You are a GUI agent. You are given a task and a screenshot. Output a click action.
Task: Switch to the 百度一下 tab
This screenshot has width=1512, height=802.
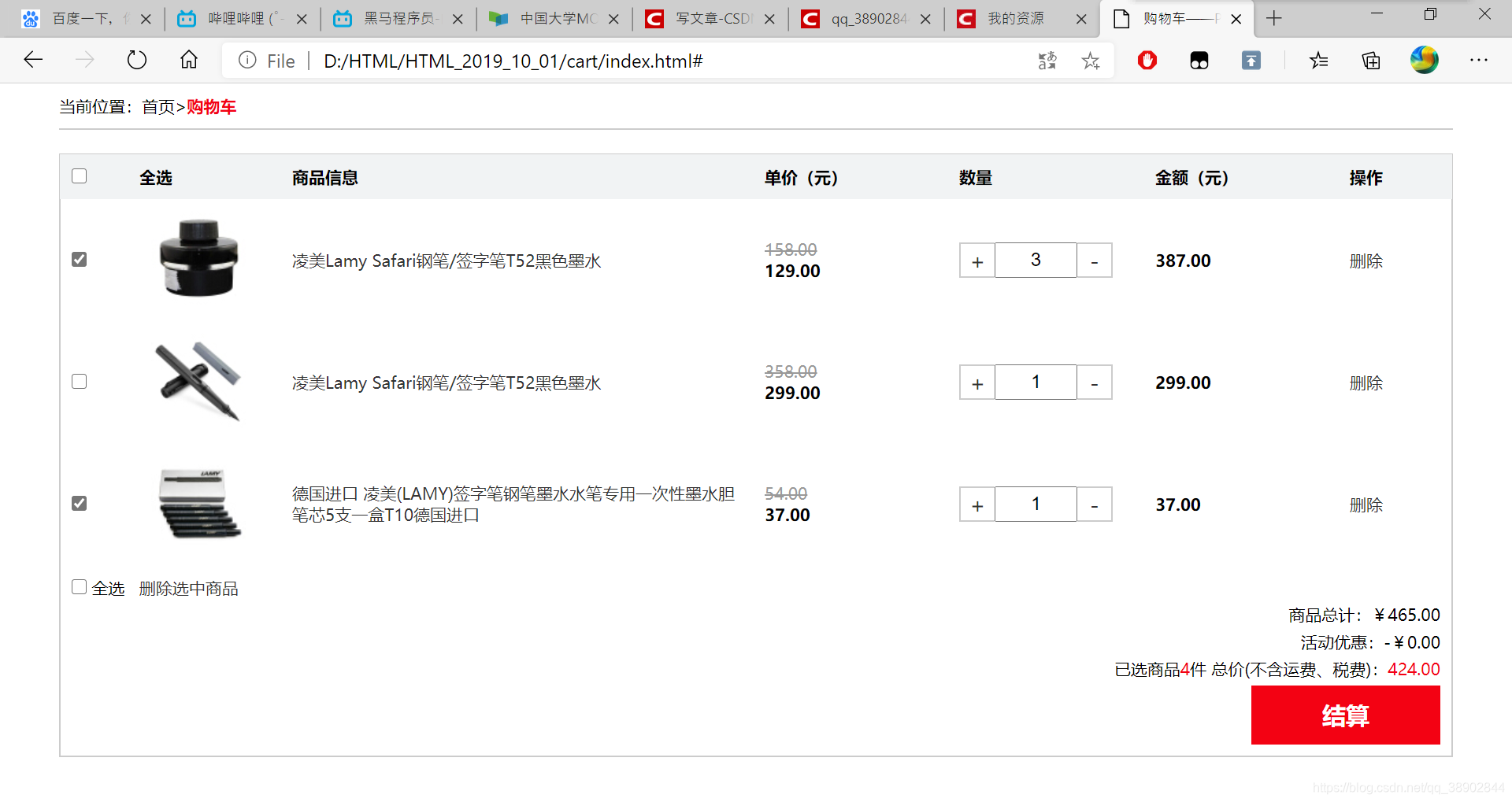82,19
